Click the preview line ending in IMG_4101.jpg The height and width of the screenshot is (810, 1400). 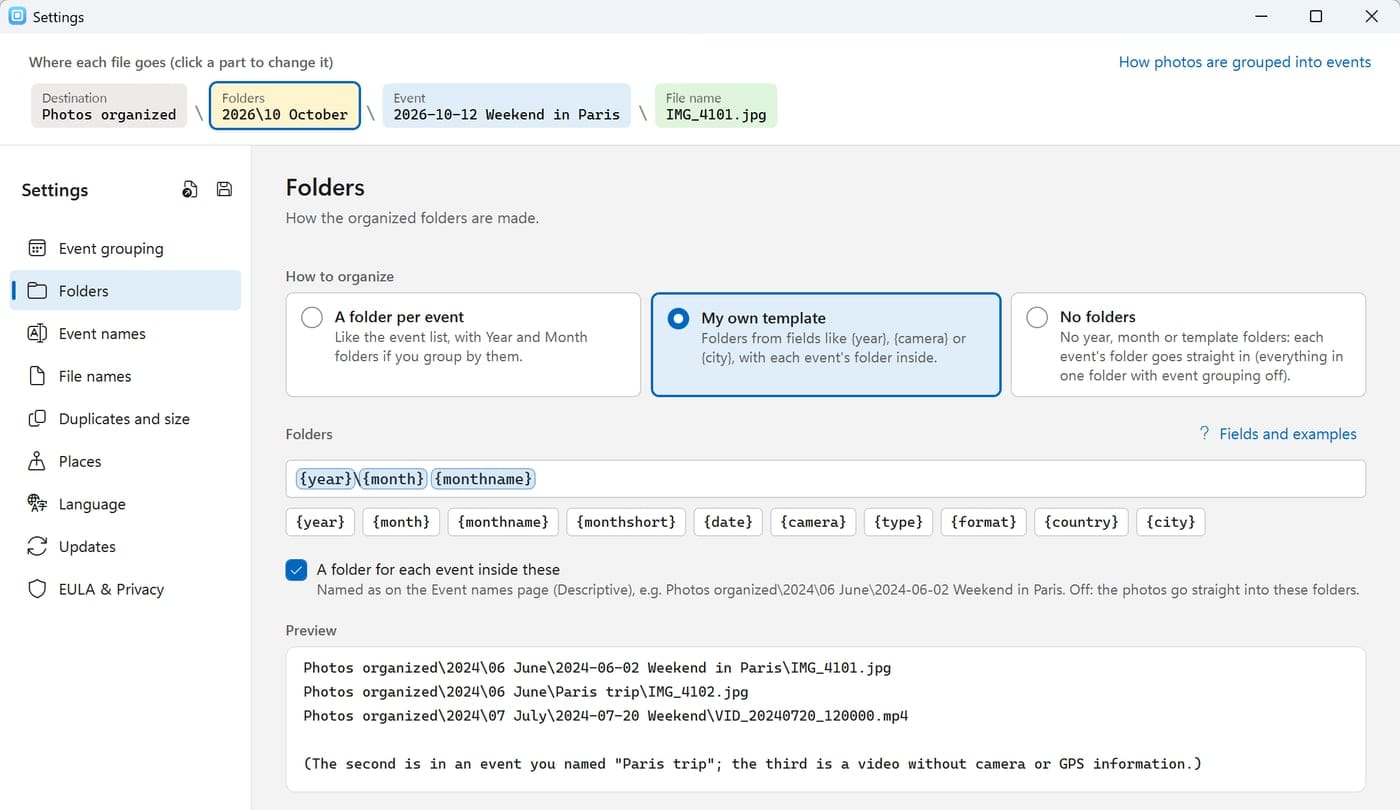(597, 668)
